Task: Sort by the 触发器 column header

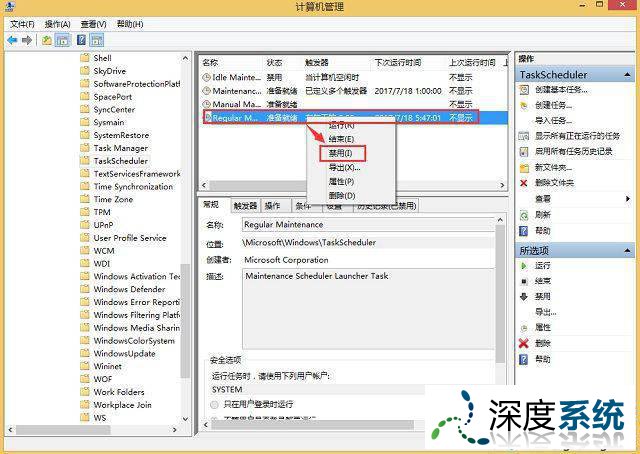Action: pyautogui.click(x=317, y=62)
